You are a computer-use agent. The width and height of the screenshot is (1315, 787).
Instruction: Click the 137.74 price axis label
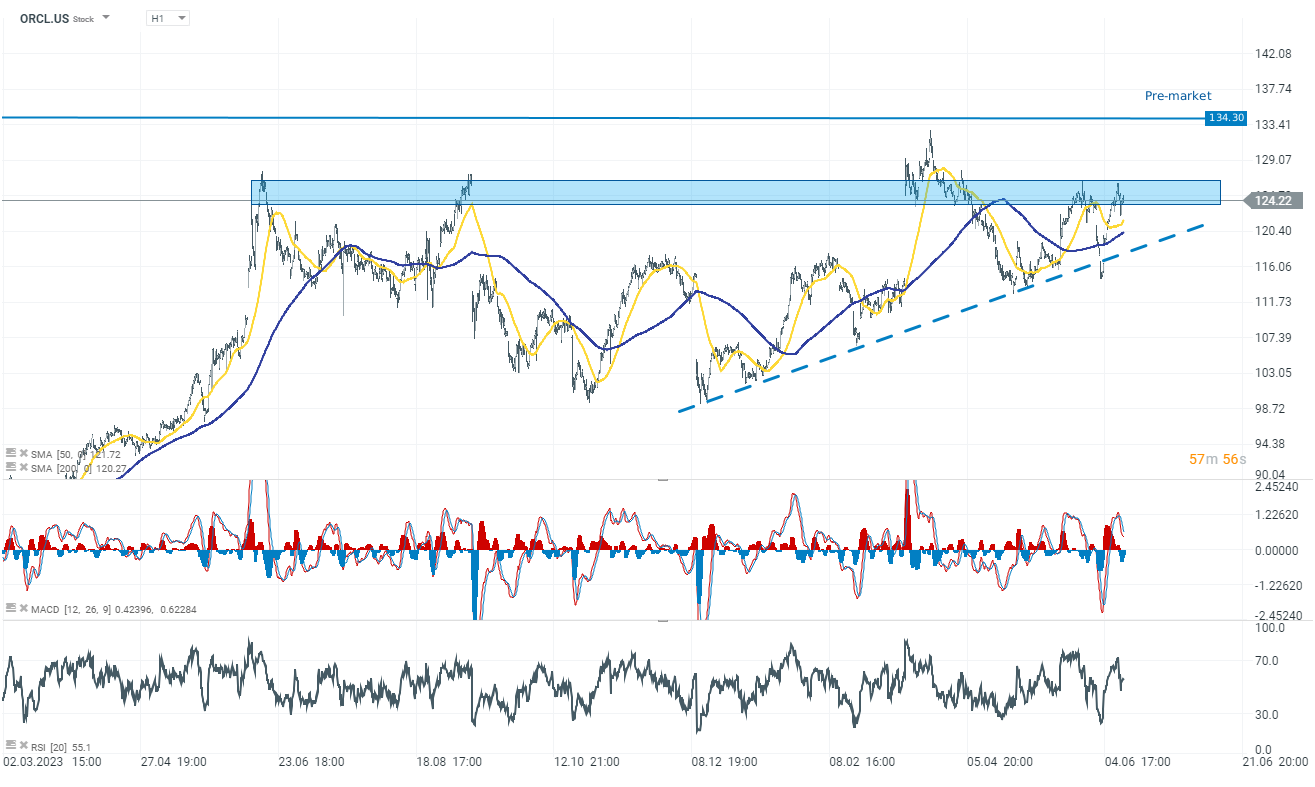coord(1274,89)
